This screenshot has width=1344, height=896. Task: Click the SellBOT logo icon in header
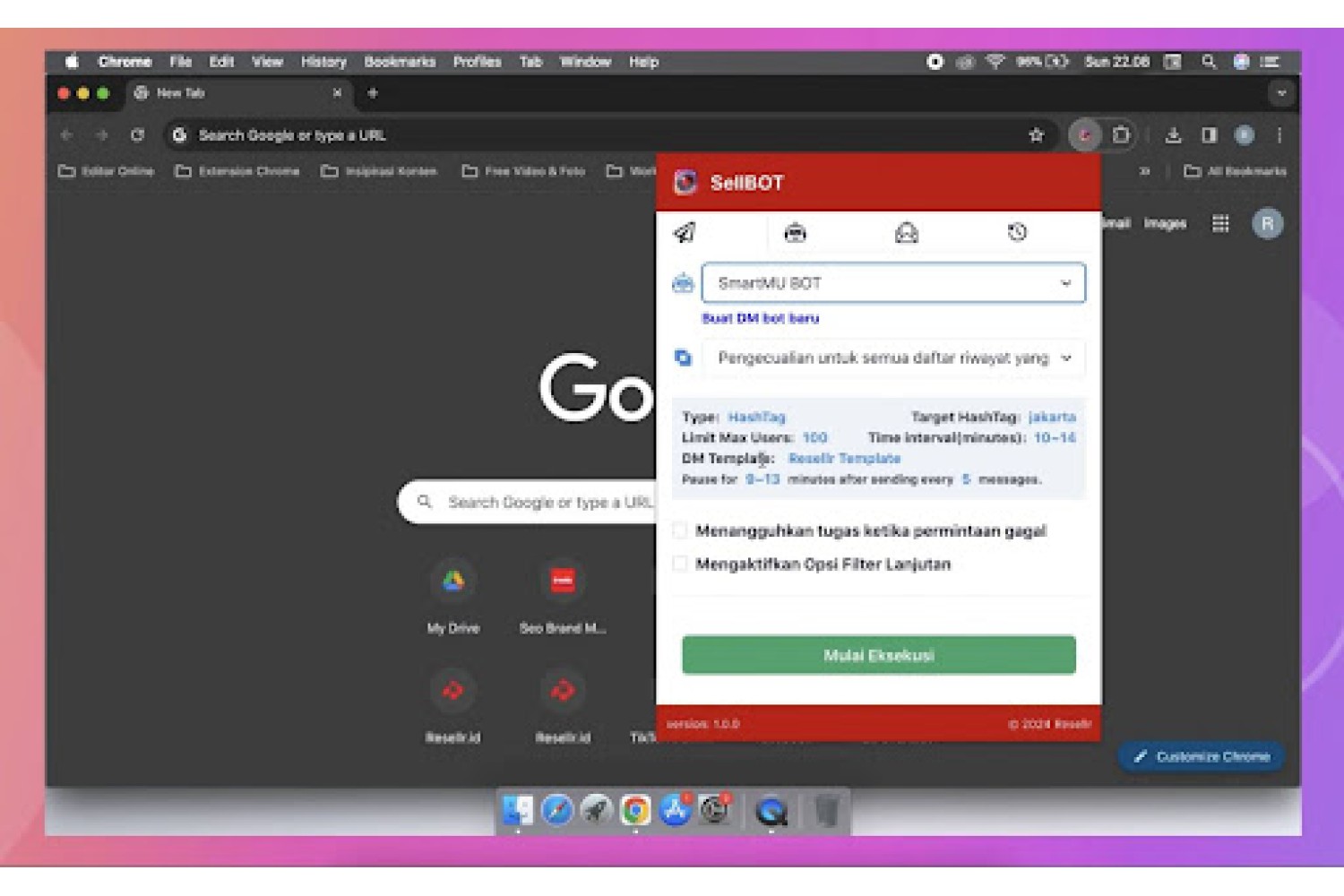click(685, 183)
